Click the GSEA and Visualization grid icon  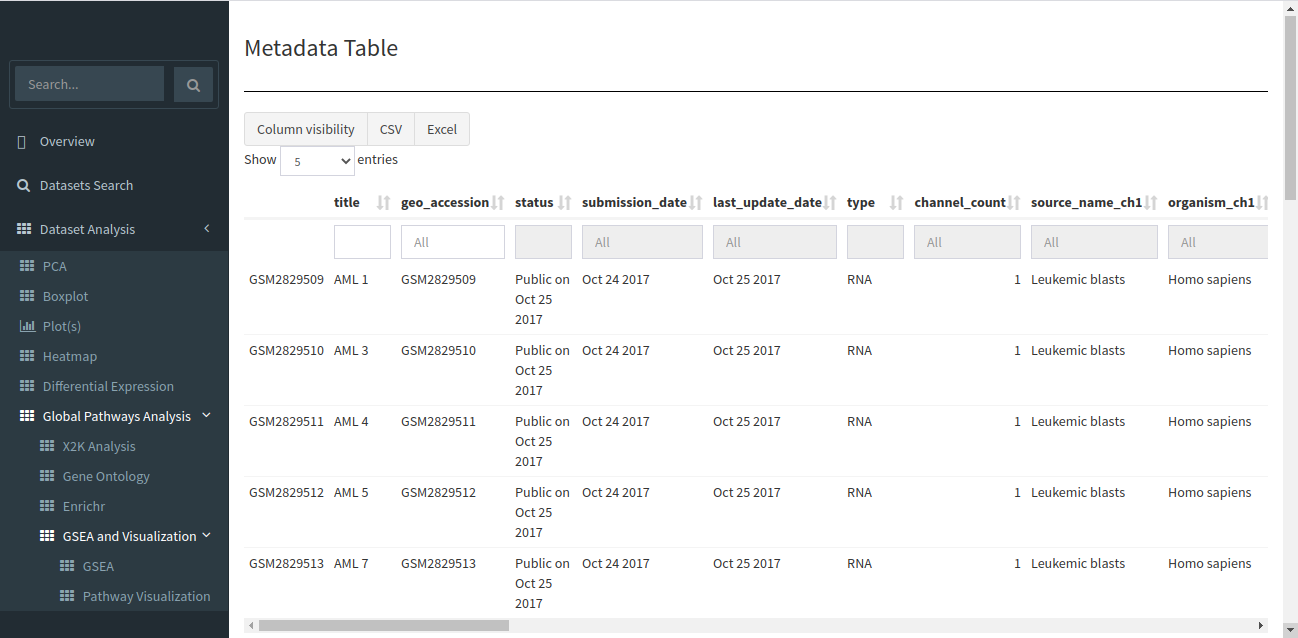47,537
